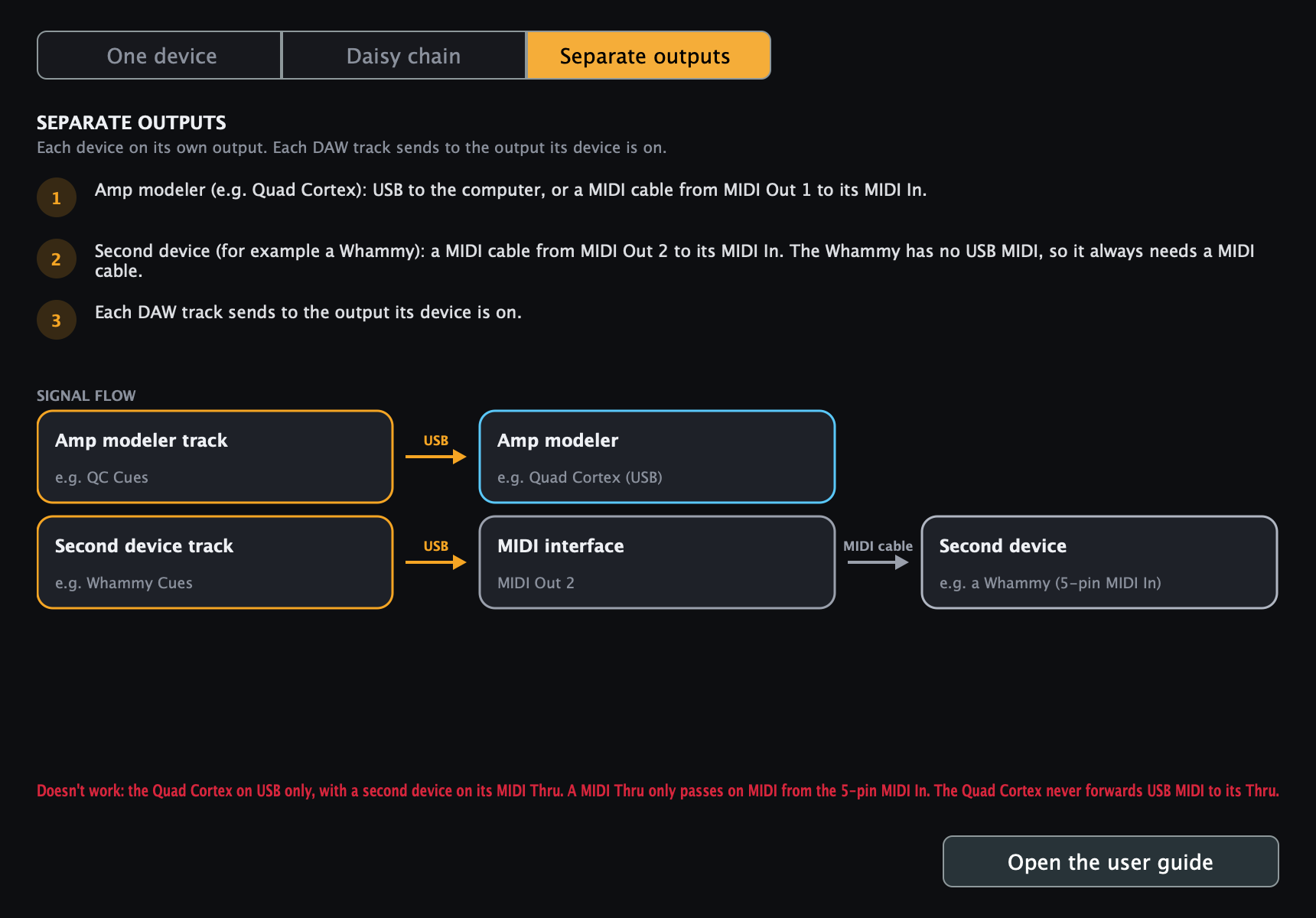Click the "SIGNAL FLOW" label
This screenshot has height=918, width=1316.
click(x=86, y=396)
